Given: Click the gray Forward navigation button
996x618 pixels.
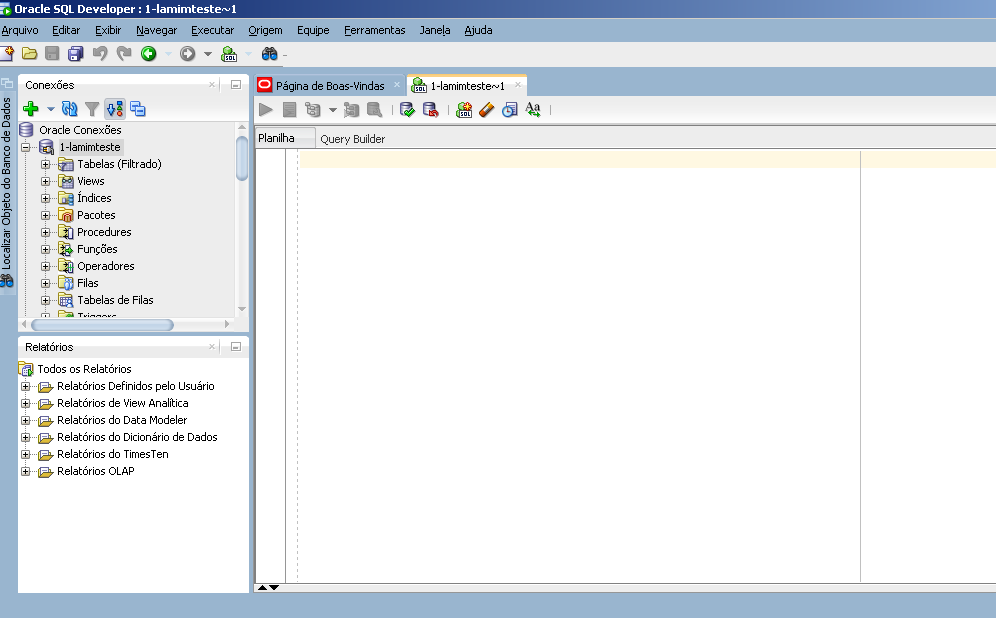Looking at the screenshot, I should [x=187, y=54].
